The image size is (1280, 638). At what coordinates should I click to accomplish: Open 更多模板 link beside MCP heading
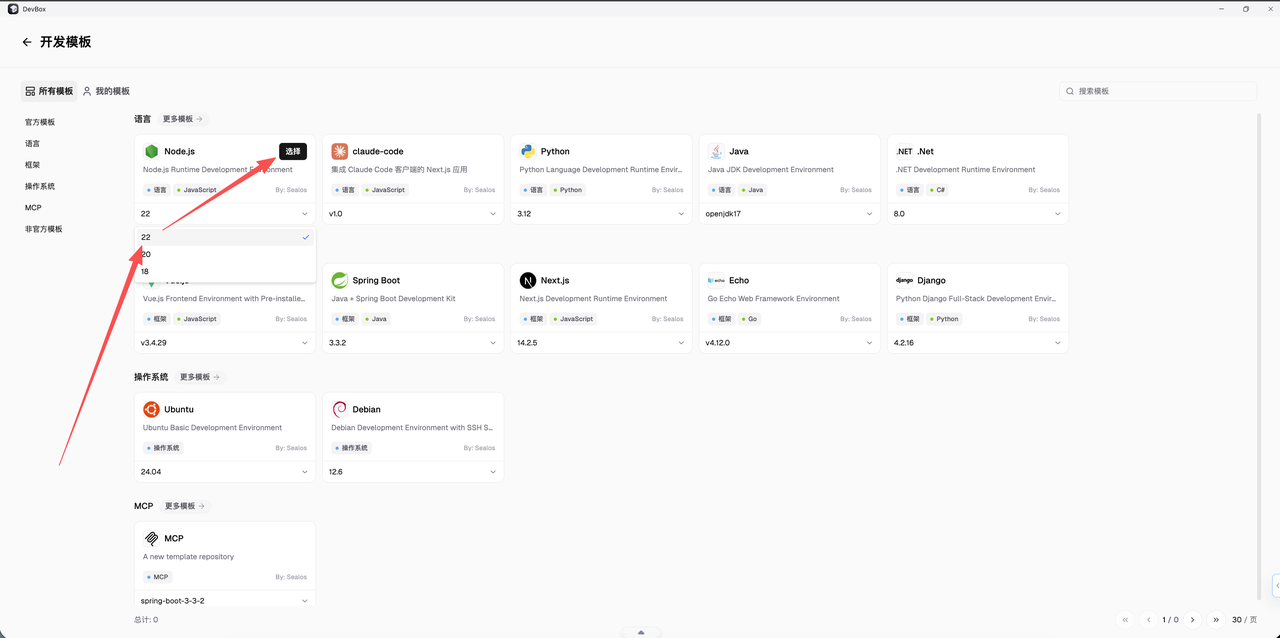(185, 506)
